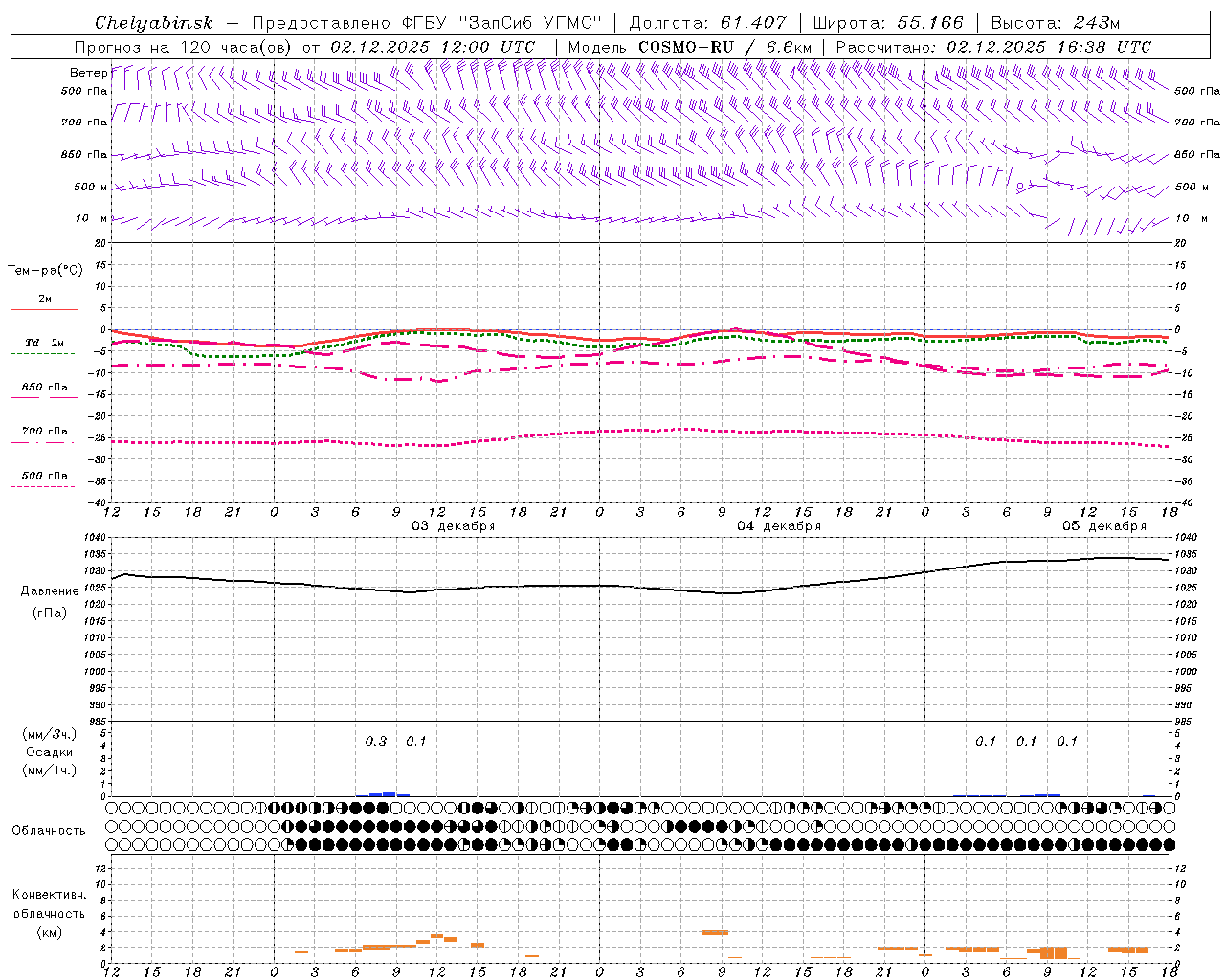Click the dashed line sample under Td 2м

pos(42,354)
